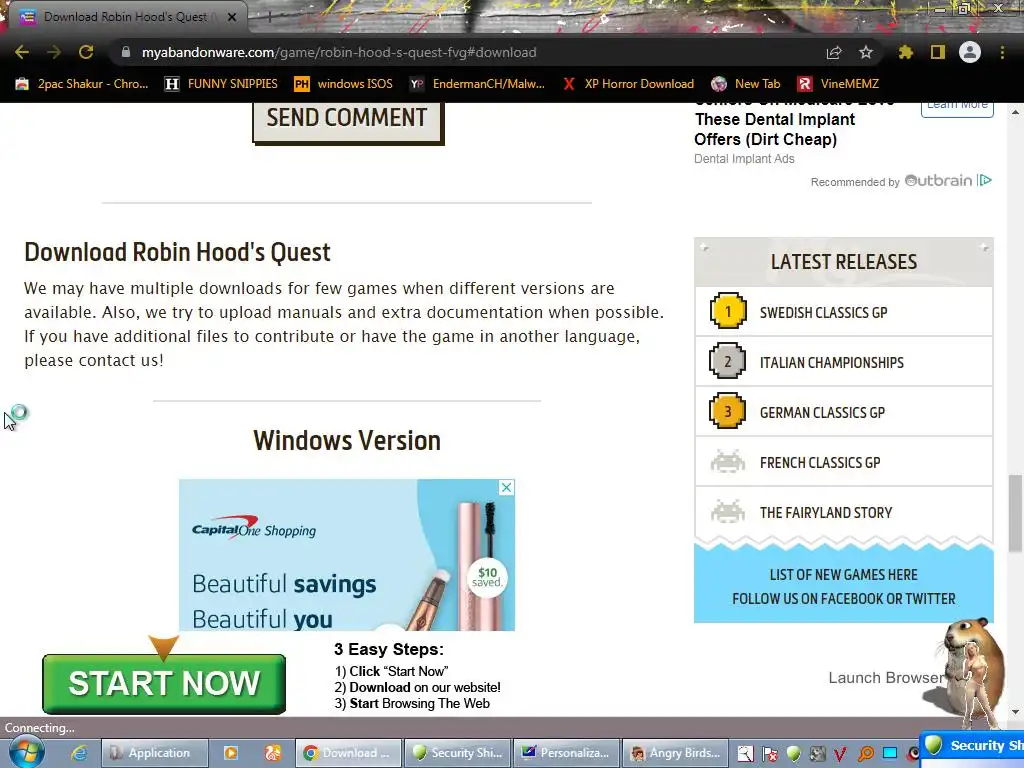Open Chrome's three-dot menu
Image resolution: width=1024 pixels, height=768 pixels.
click(1002, 52)
